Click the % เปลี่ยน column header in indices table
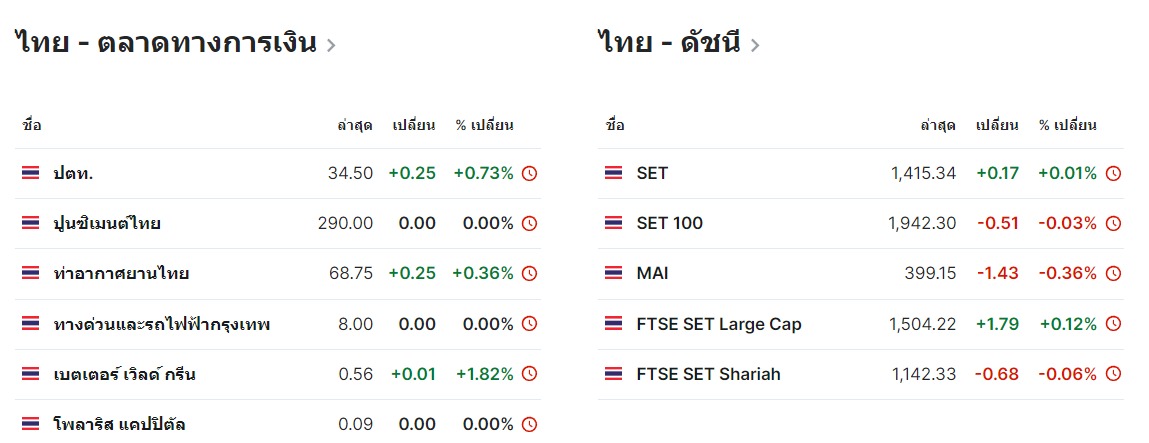 pyautogui.click(x=1067, y=125)
